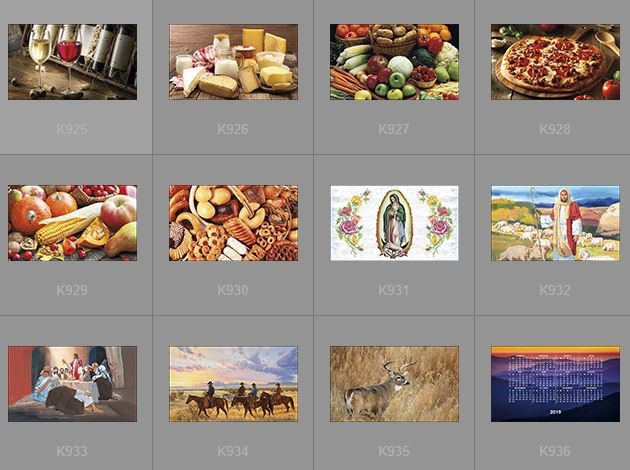The height and width of the screenshot is (470, 630).
Task: Open the 2019 calendar sunset thumbnail
Action: click(555, 384)
